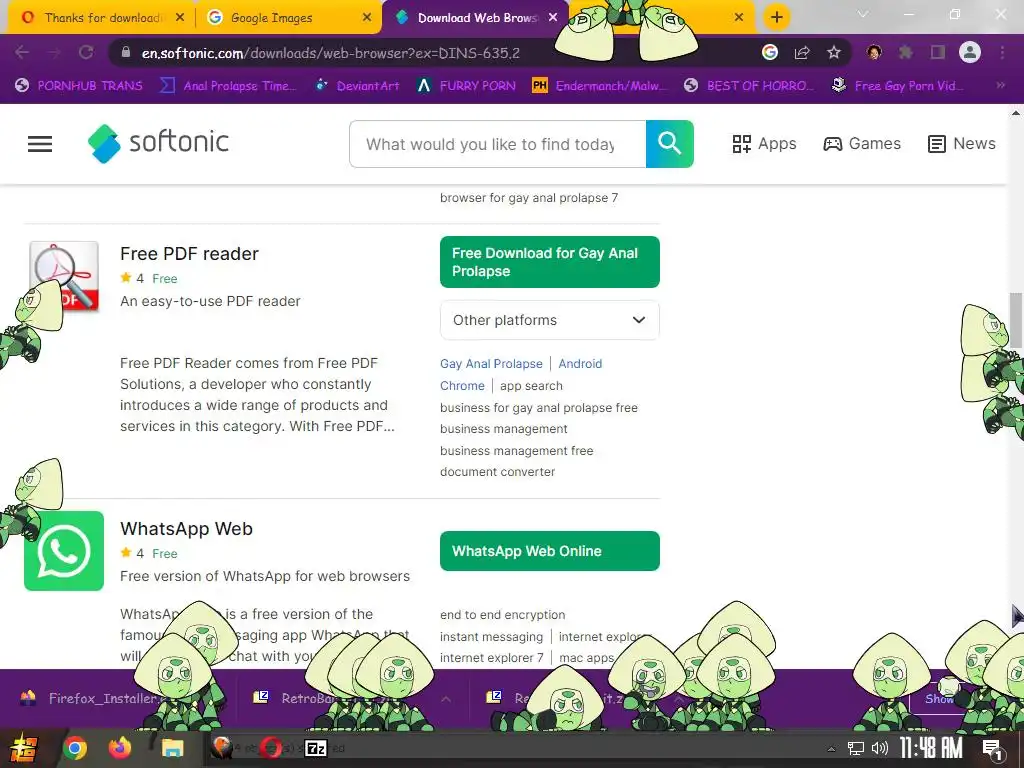Expand the Other platforms dropdown
This screenshot has width=1024, height=768.
coord(550,320)
